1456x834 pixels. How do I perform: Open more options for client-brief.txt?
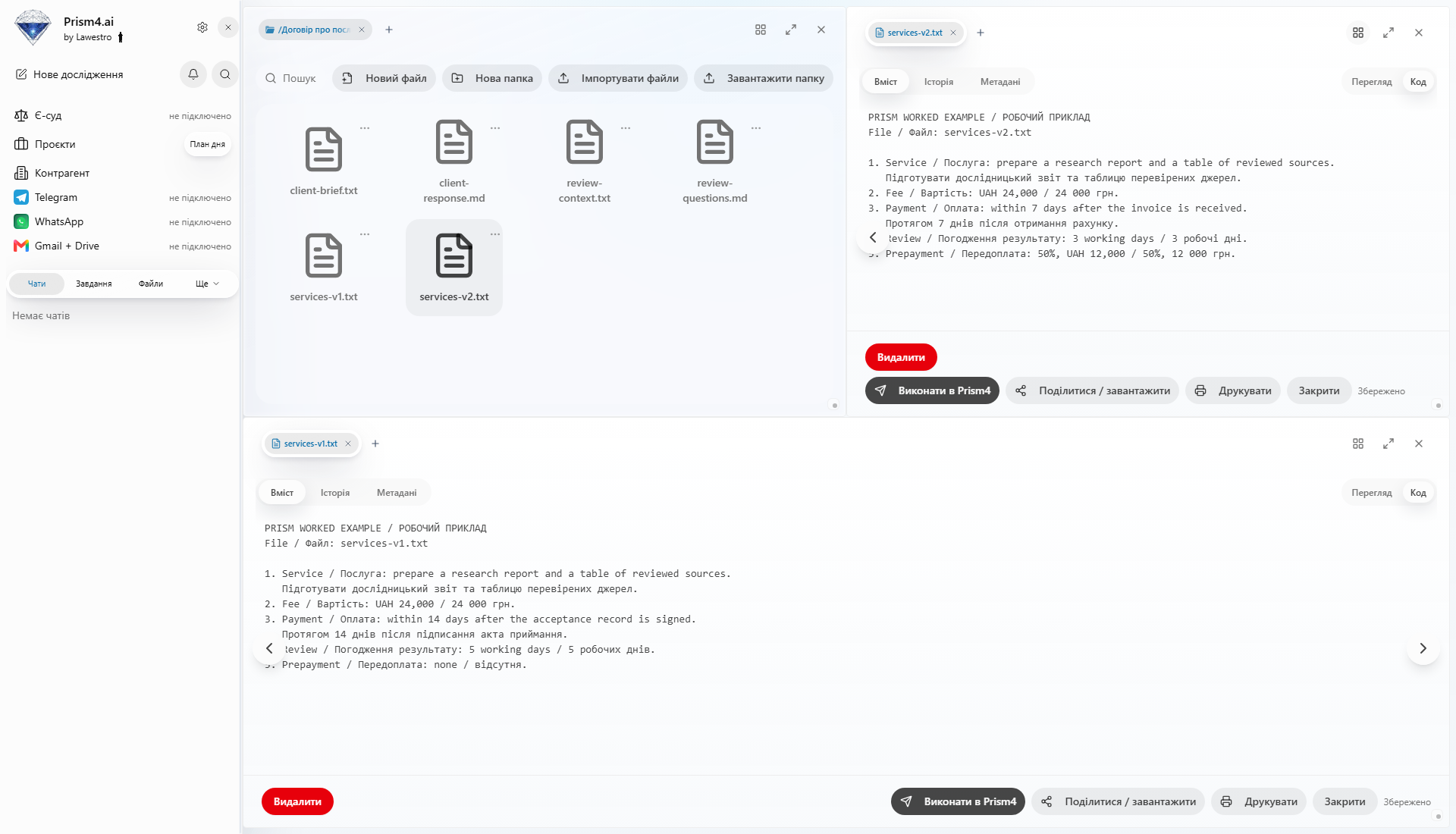click(x=365, y=128)
